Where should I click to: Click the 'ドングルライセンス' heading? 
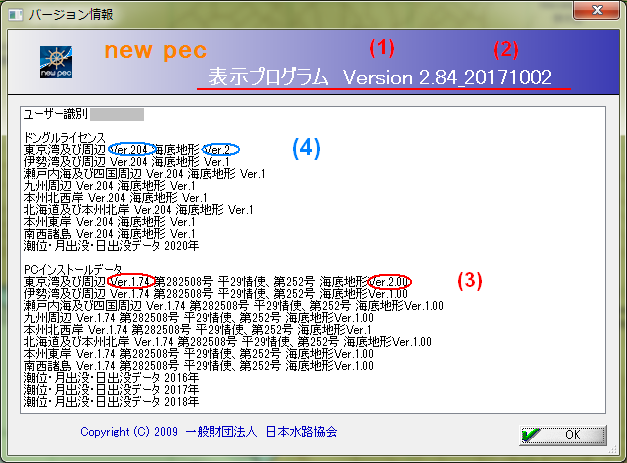(65, 138)
